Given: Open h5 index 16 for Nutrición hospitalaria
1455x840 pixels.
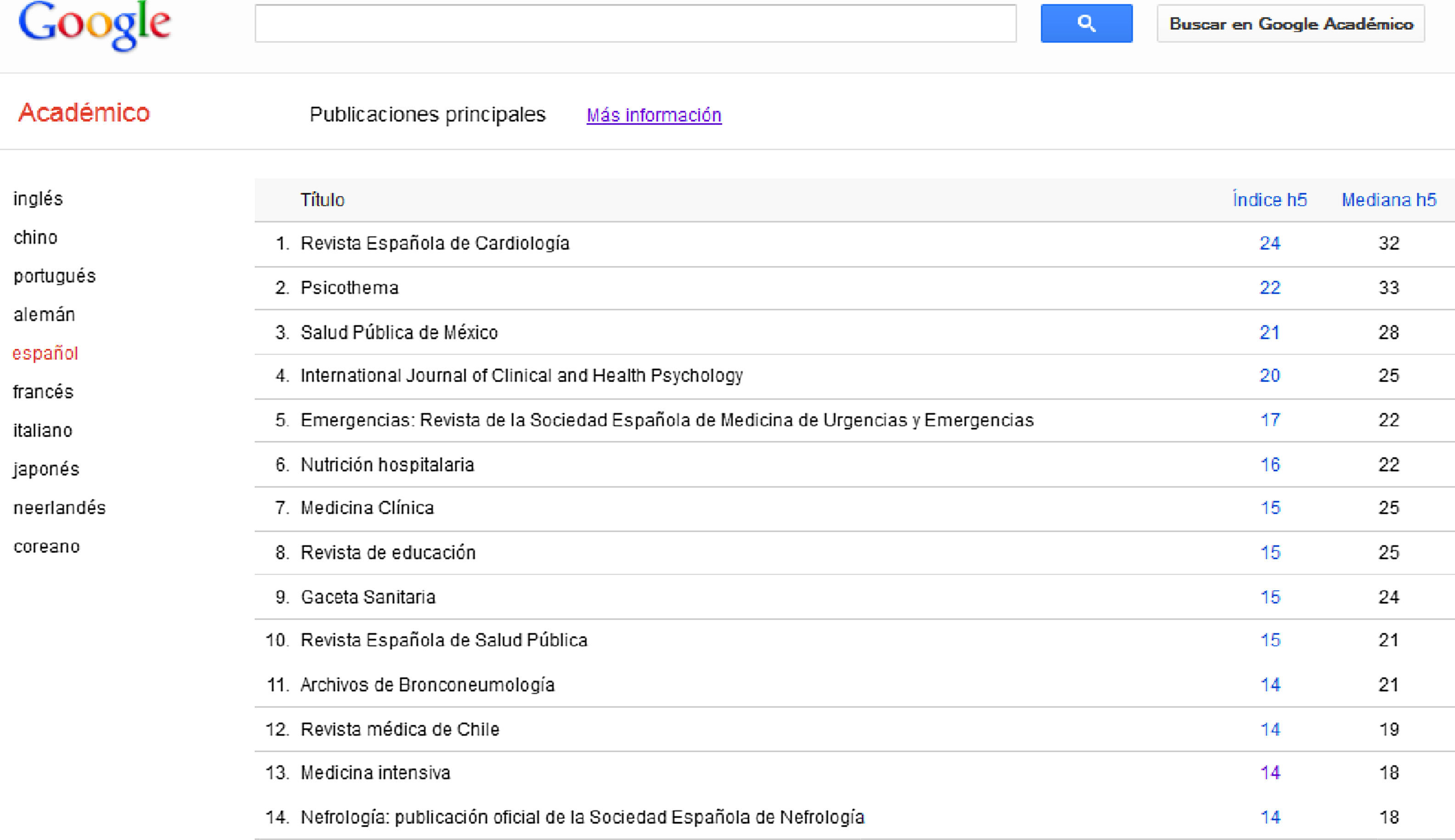Looking at the screenshot, I should tap(1270, 465).
